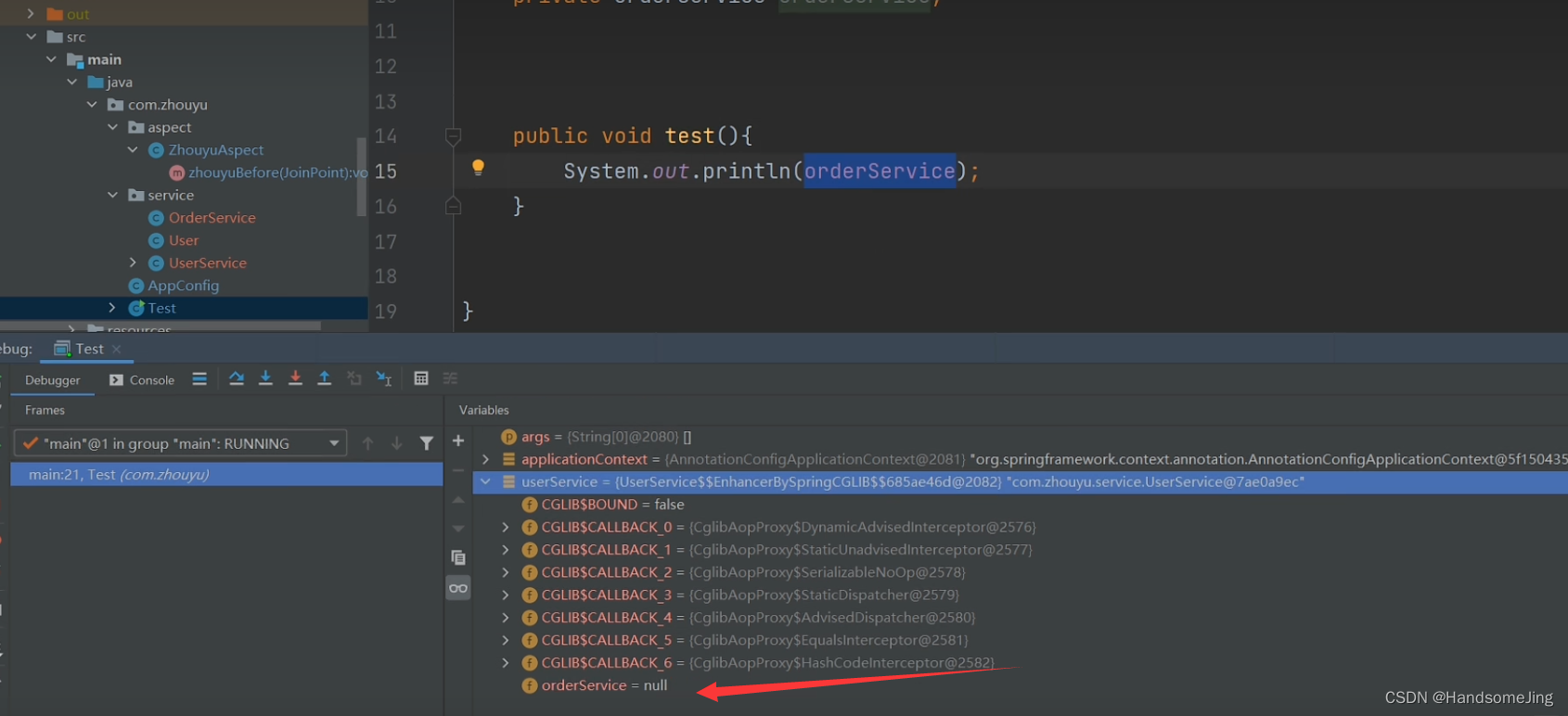Click the Frames panel header
Viewport: 1568px width, 716px height.
click(45, 410)
